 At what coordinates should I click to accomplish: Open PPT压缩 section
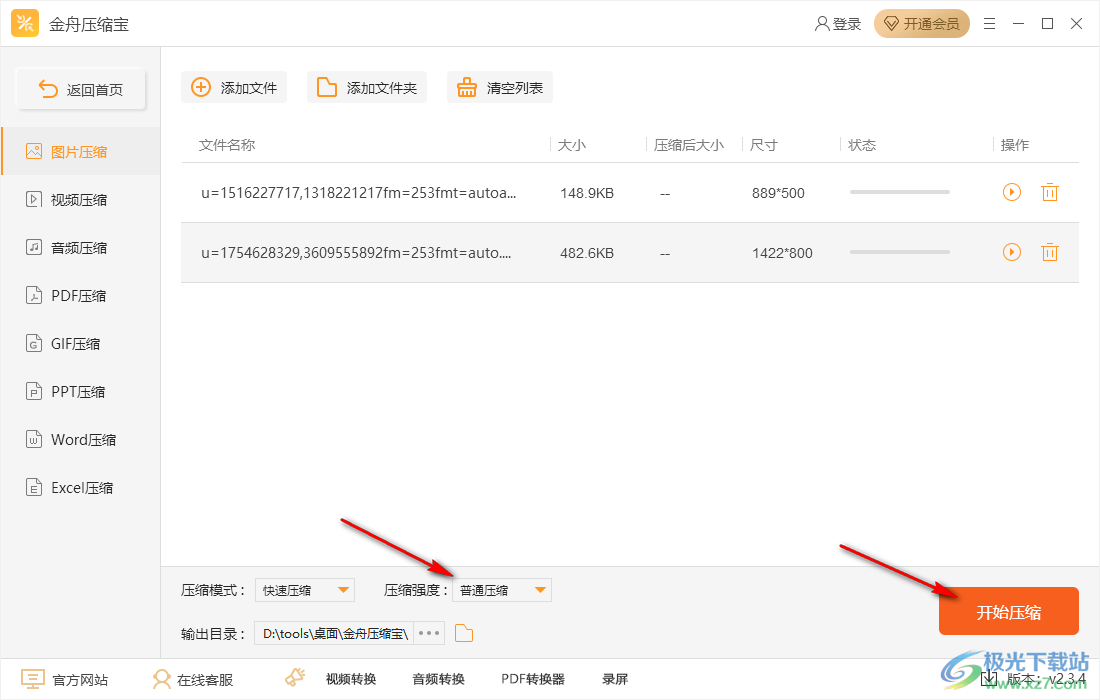point(81,391)
